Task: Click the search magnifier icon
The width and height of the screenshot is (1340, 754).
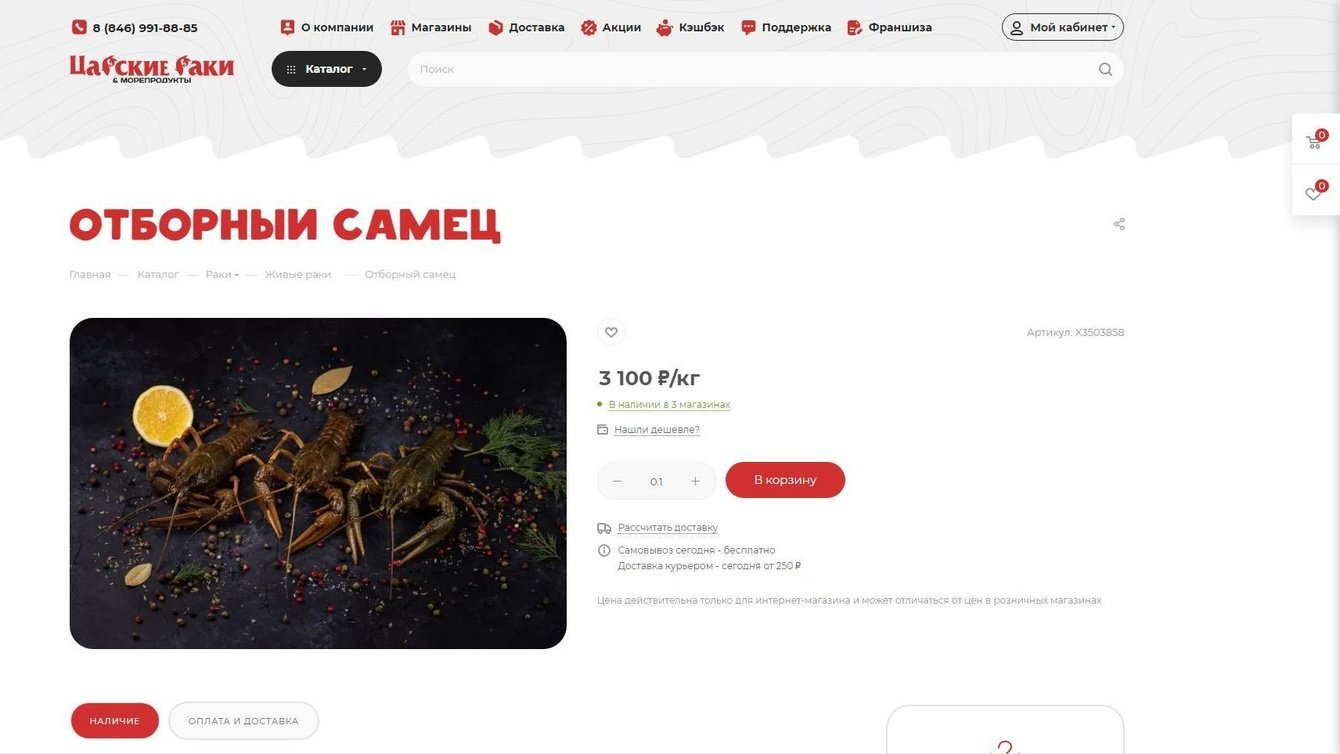Action: point(1105,69)
